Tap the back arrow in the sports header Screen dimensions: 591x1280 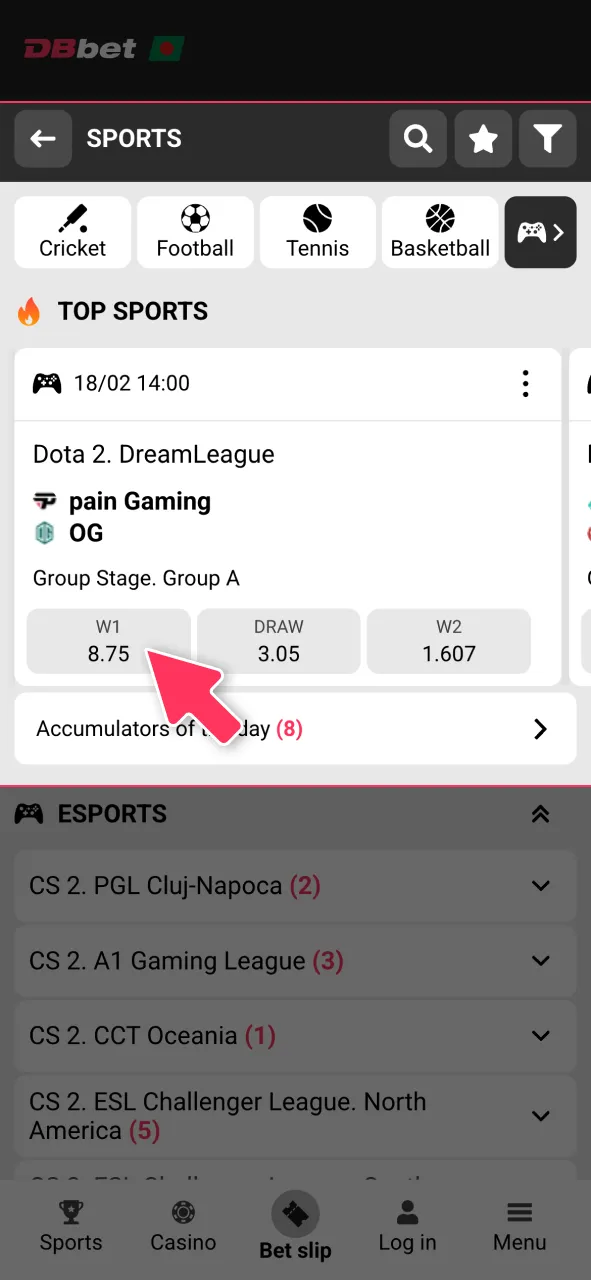click(43, 138)
